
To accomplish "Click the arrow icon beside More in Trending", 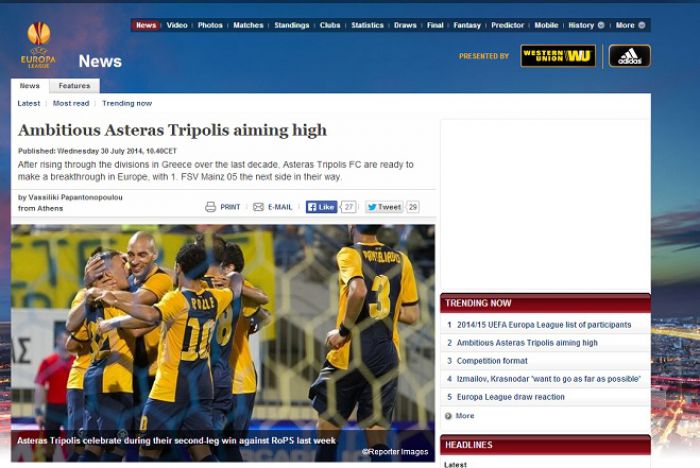I will [x=448, y=416].
